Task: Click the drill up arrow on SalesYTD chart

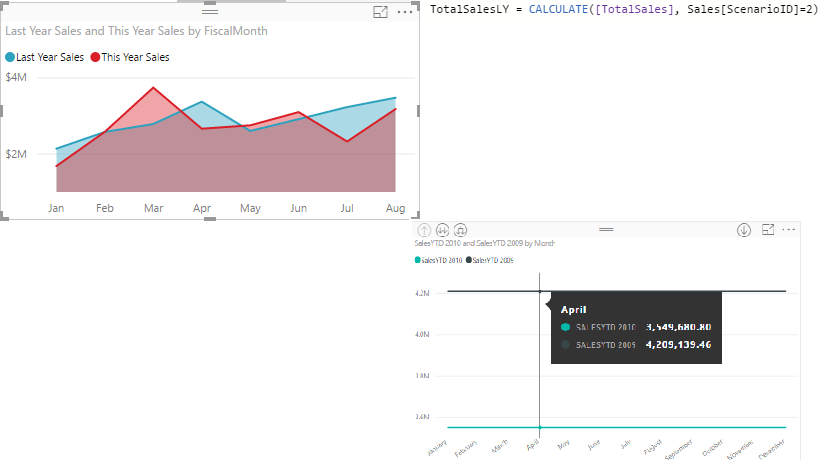Action: tap(424, 230)
